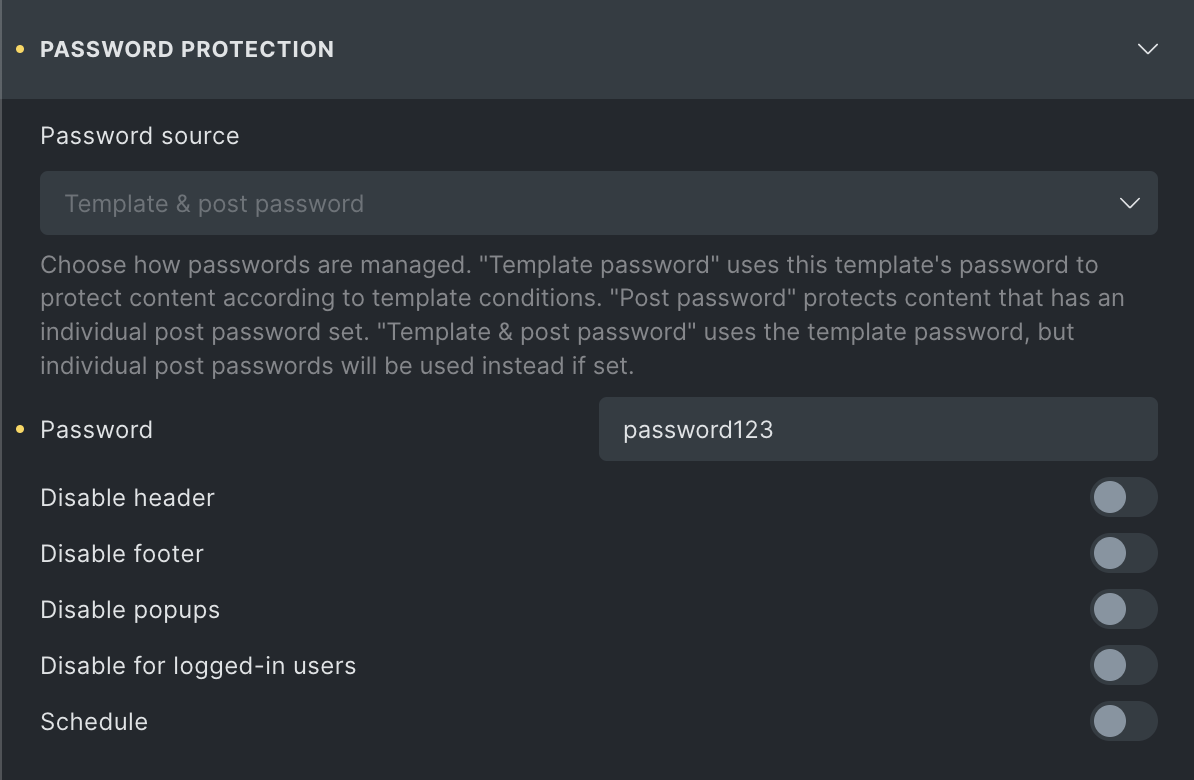Collapse the Password Protection section chevron
Viewport: 1194px width, 780px height.
click(1147, 49)
